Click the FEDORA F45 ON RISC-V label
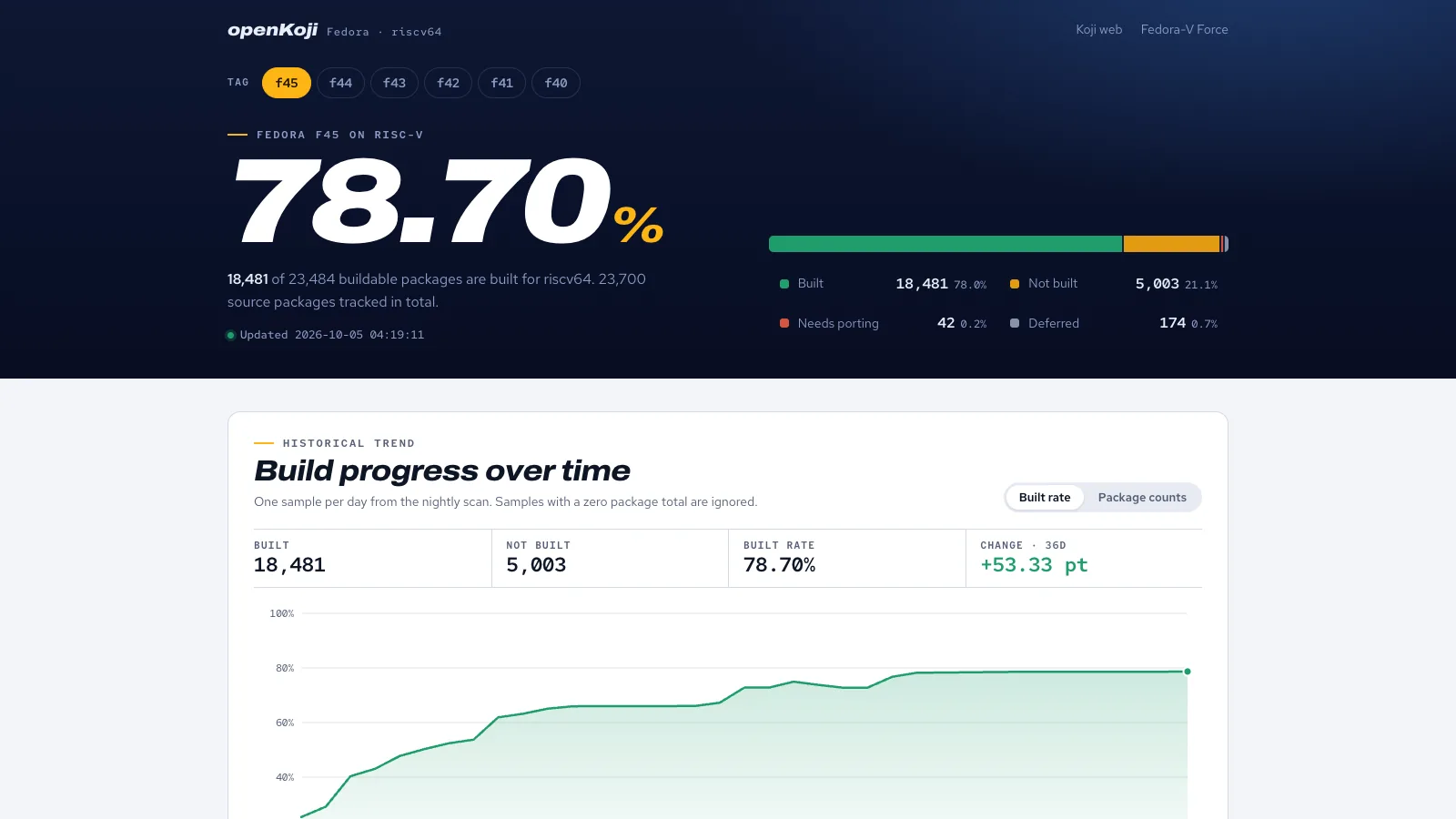 (339, 135)
